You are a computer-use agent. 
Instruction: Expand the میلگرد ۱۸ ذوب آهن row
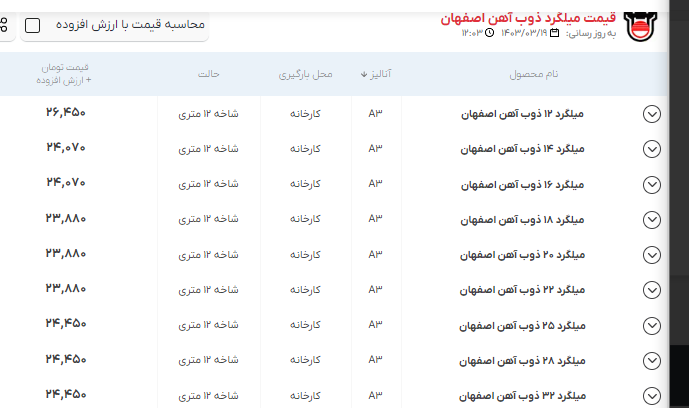652,219
